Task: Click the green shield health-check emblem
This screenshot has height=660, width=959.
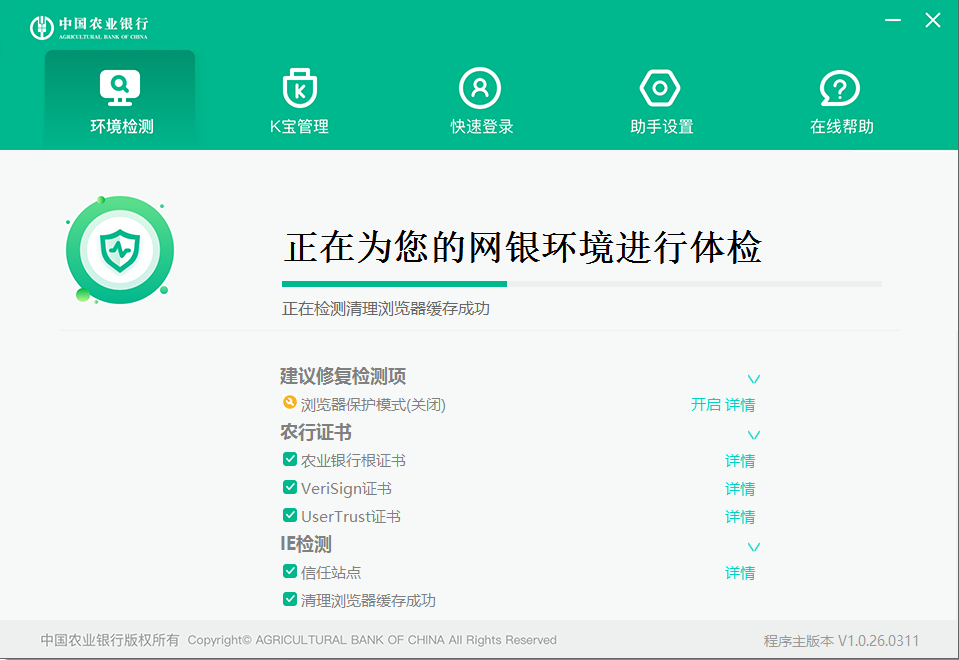Action: coord(120,250)
